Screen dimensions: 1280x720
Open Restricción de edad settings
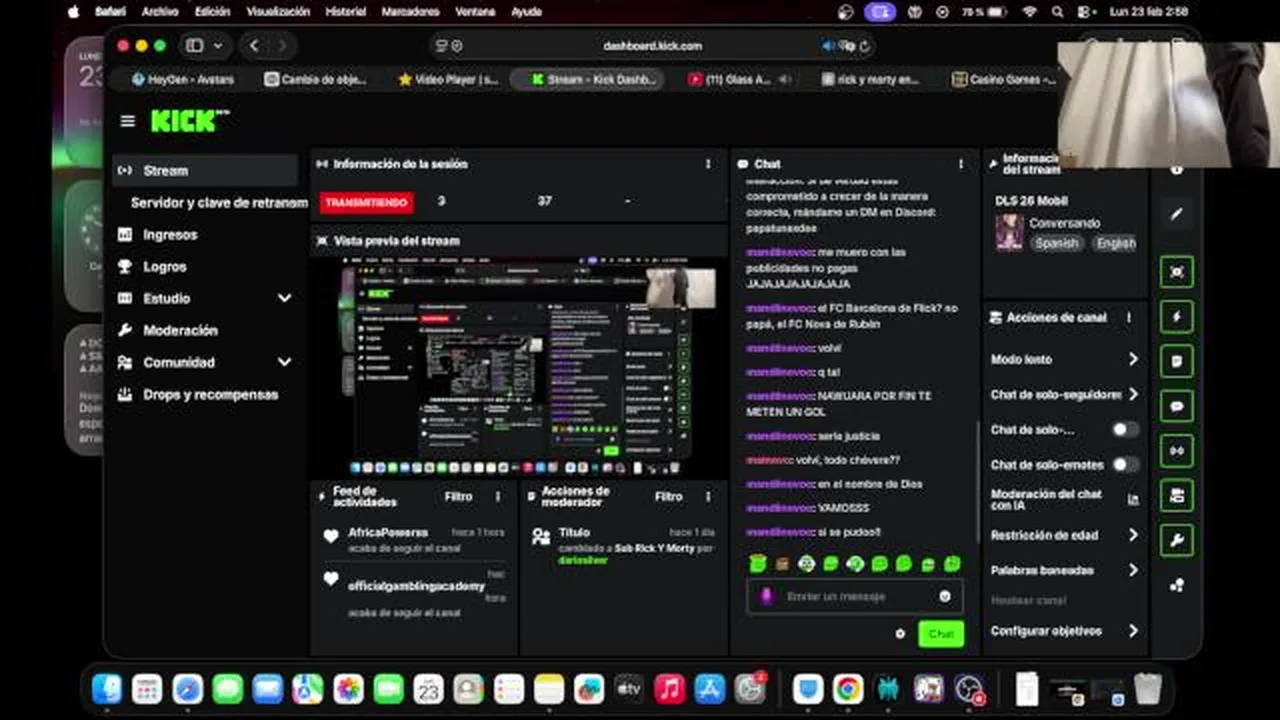tap(1065, 535)
